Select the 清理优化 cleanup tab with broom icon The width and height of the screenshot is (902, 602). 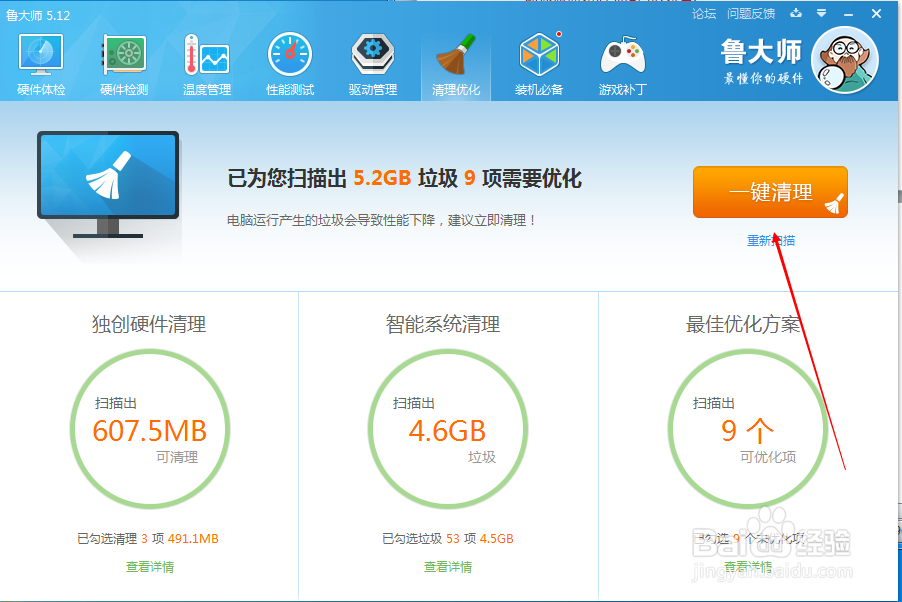(x=456, y=64)
